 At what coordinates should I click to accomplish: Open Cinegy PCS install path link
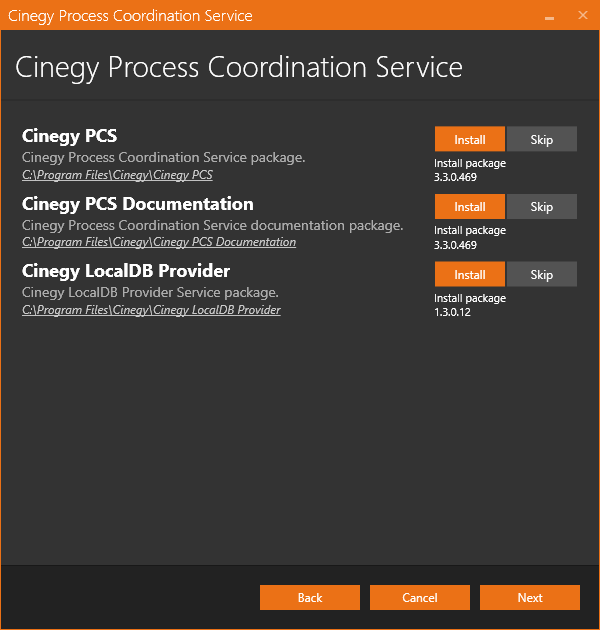(x=117, y=175)
